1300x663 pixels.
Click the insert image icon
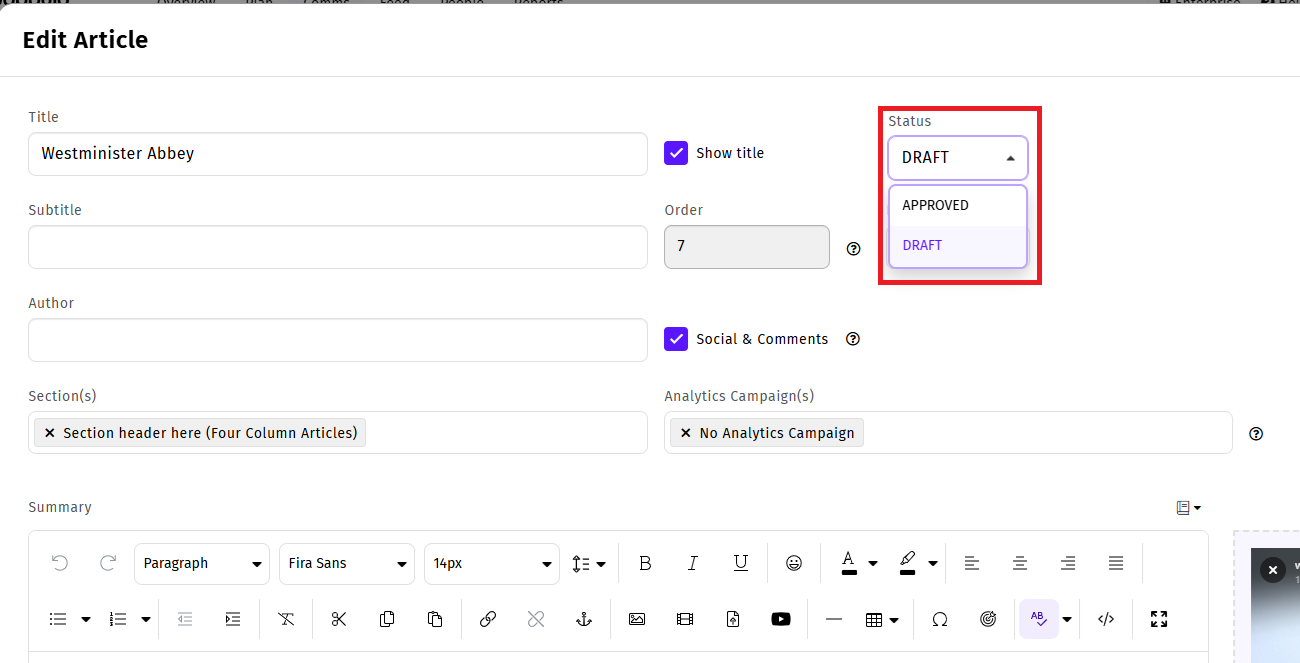(x=637, y=619)
